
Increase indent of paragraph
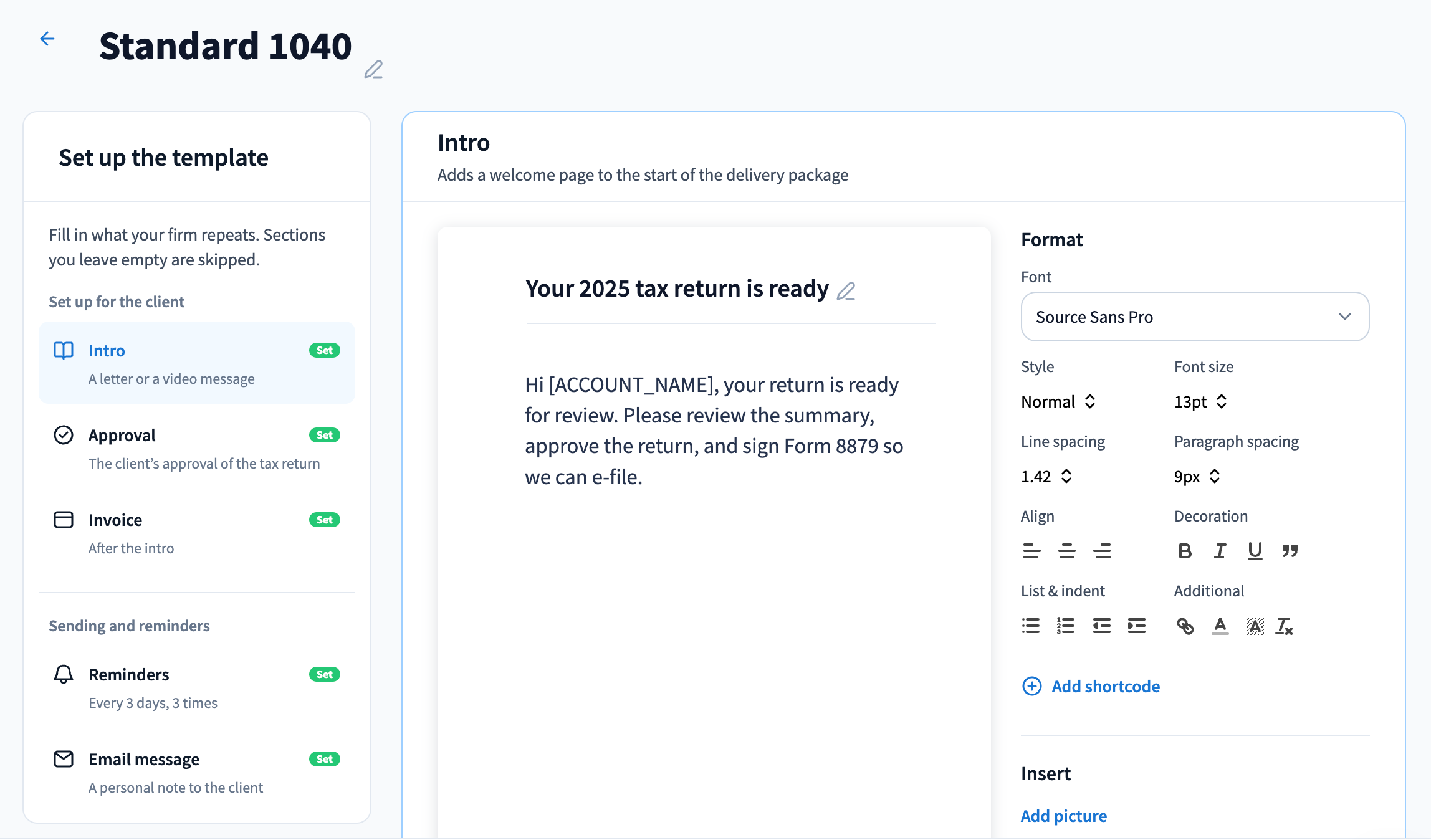click(1136, 626)
